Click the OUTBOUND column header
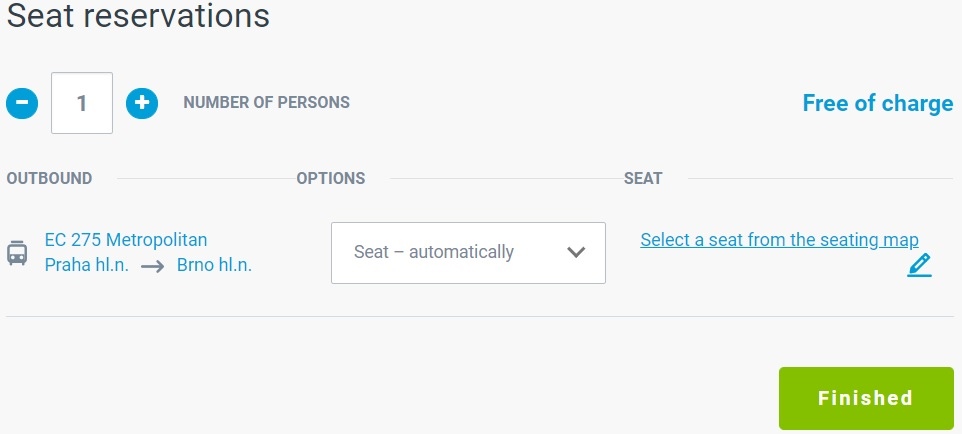Screen dimensions: 962x434 [x=49, y=179]
